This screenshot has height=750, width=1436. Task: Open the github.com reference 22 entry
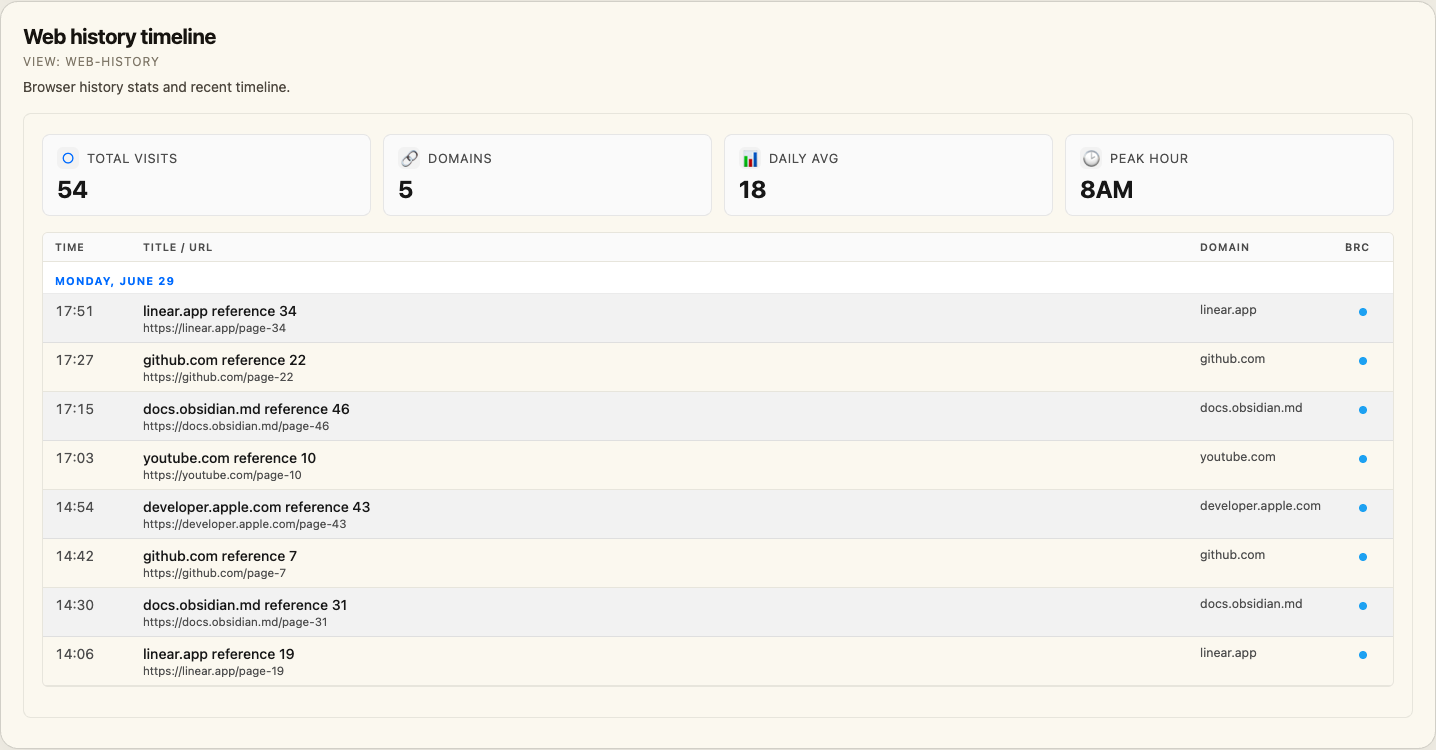coord(224,360)
